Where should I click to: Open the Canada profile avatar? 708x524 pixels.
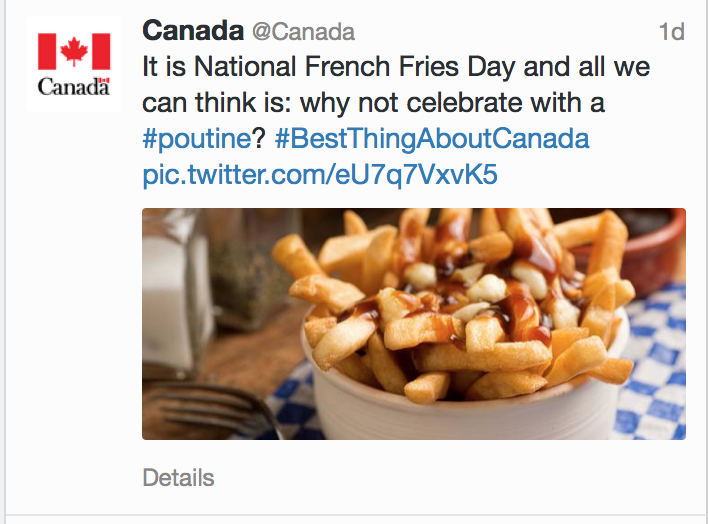pos(73,64)
